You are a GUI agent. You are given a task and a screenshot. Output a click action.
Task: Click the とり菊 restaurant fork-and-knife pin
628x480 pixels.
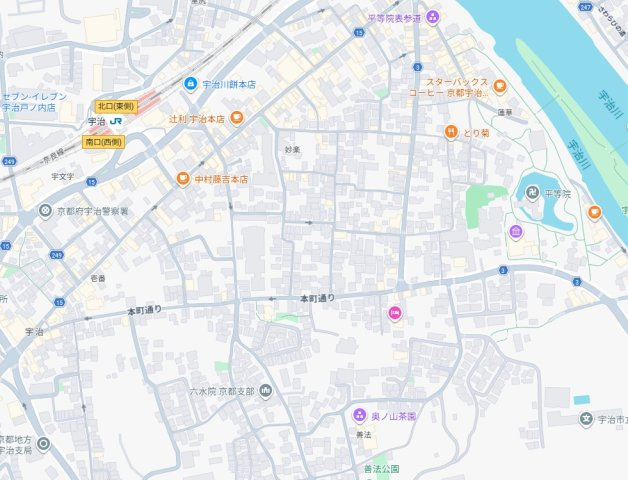click(451, 131)
